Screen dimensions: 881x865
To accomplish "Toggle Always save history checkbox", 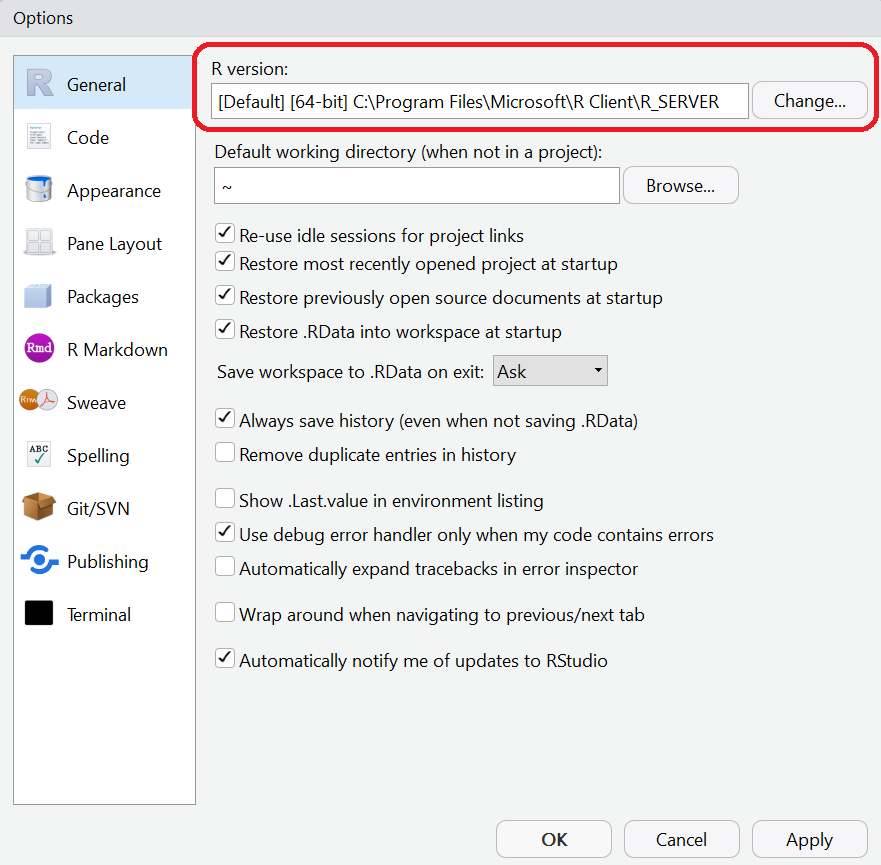I will [x=225, y=418].
